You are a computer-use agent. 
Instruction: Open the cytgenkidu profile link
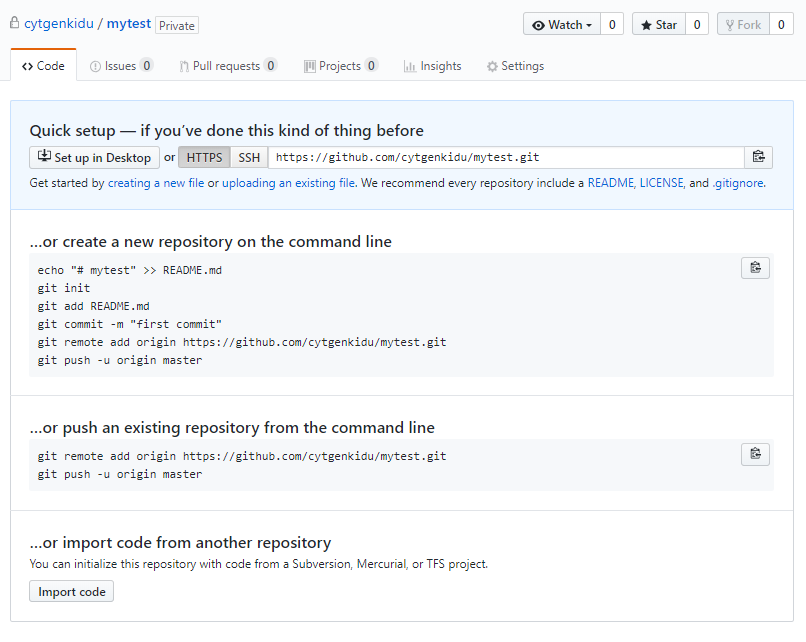59,24
